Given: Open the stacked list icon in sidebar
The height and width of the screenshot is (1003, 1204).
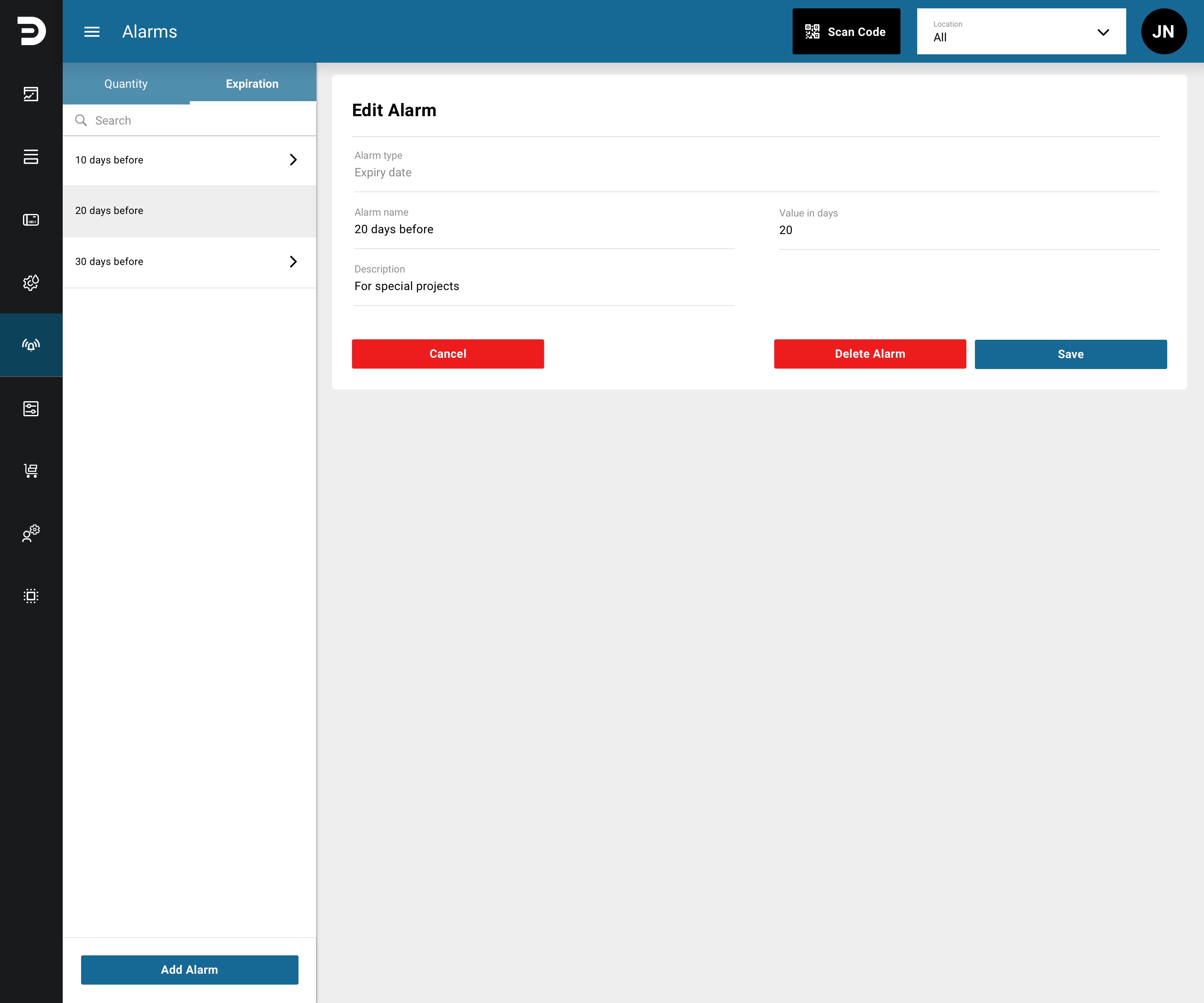Looking at the screenshot, I should (x=31, y=156).
